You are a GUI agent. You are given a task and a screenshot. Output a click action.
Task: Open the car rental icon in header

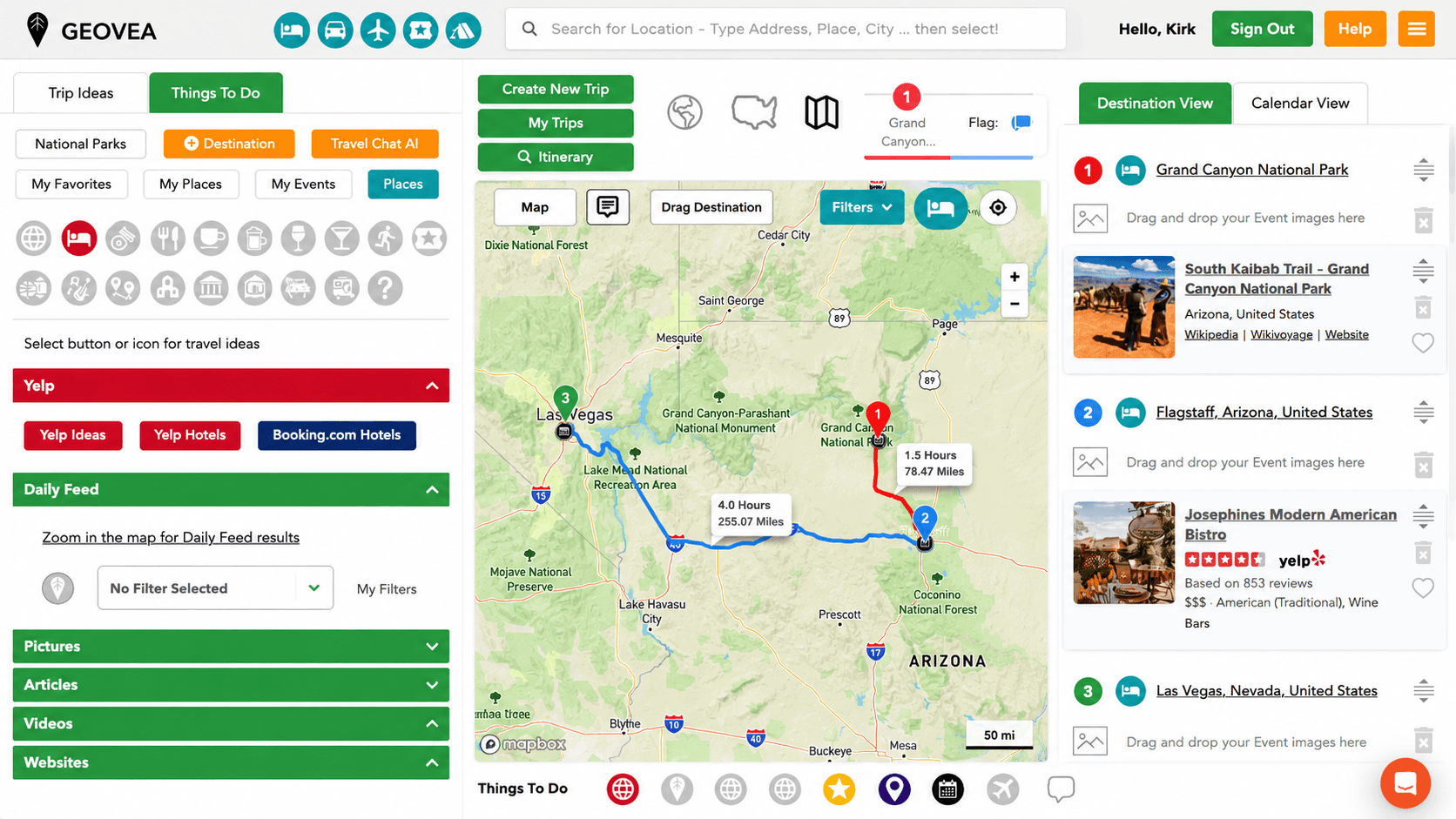334,30
